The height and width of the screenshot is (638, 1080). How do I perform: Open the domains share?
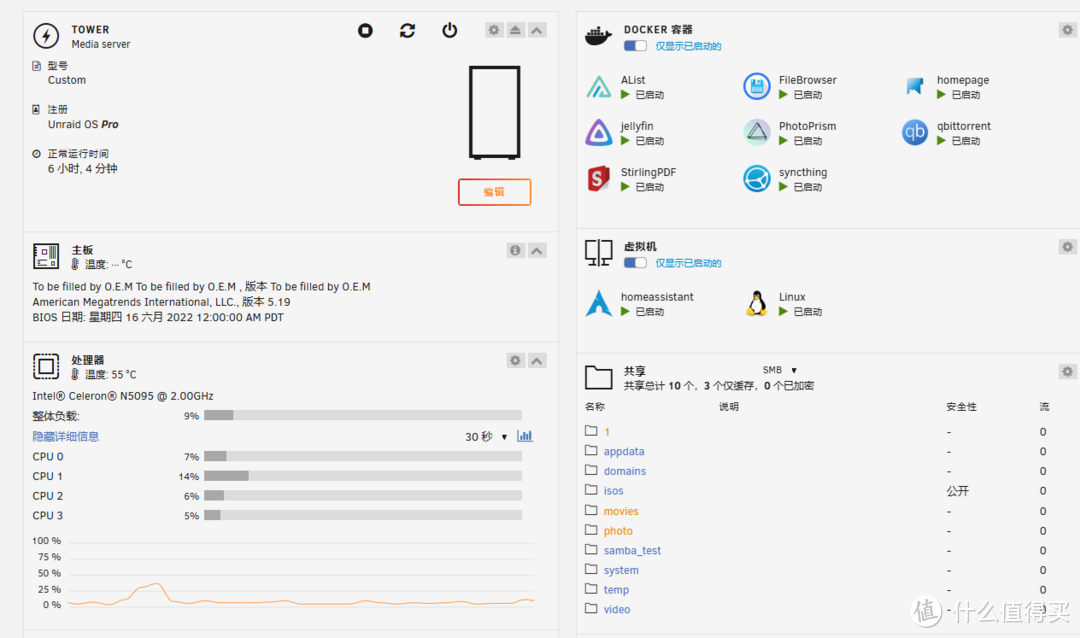[x=625, y=471]
